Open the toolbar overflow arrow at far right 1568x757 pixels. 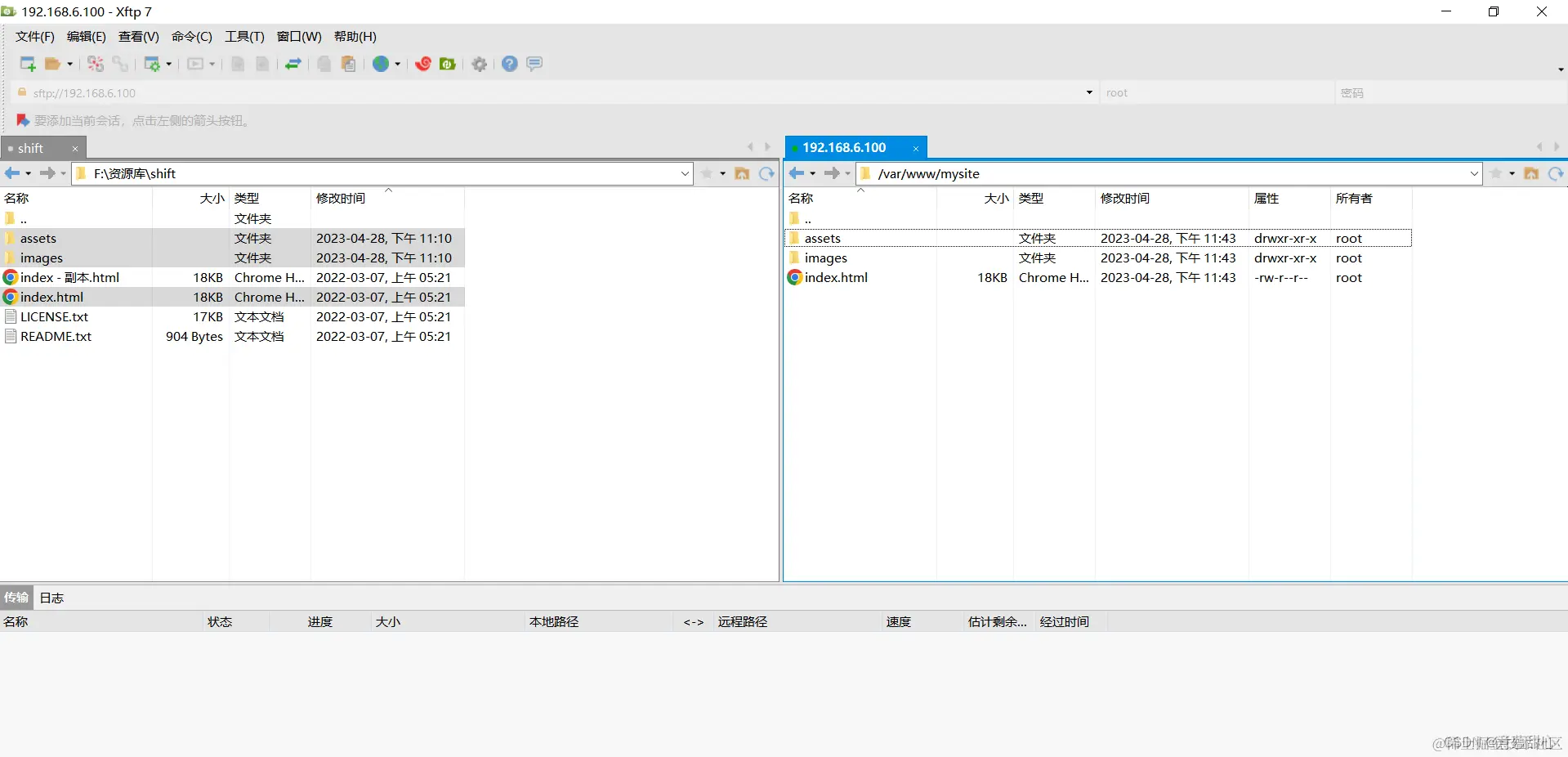point(1561,69)
